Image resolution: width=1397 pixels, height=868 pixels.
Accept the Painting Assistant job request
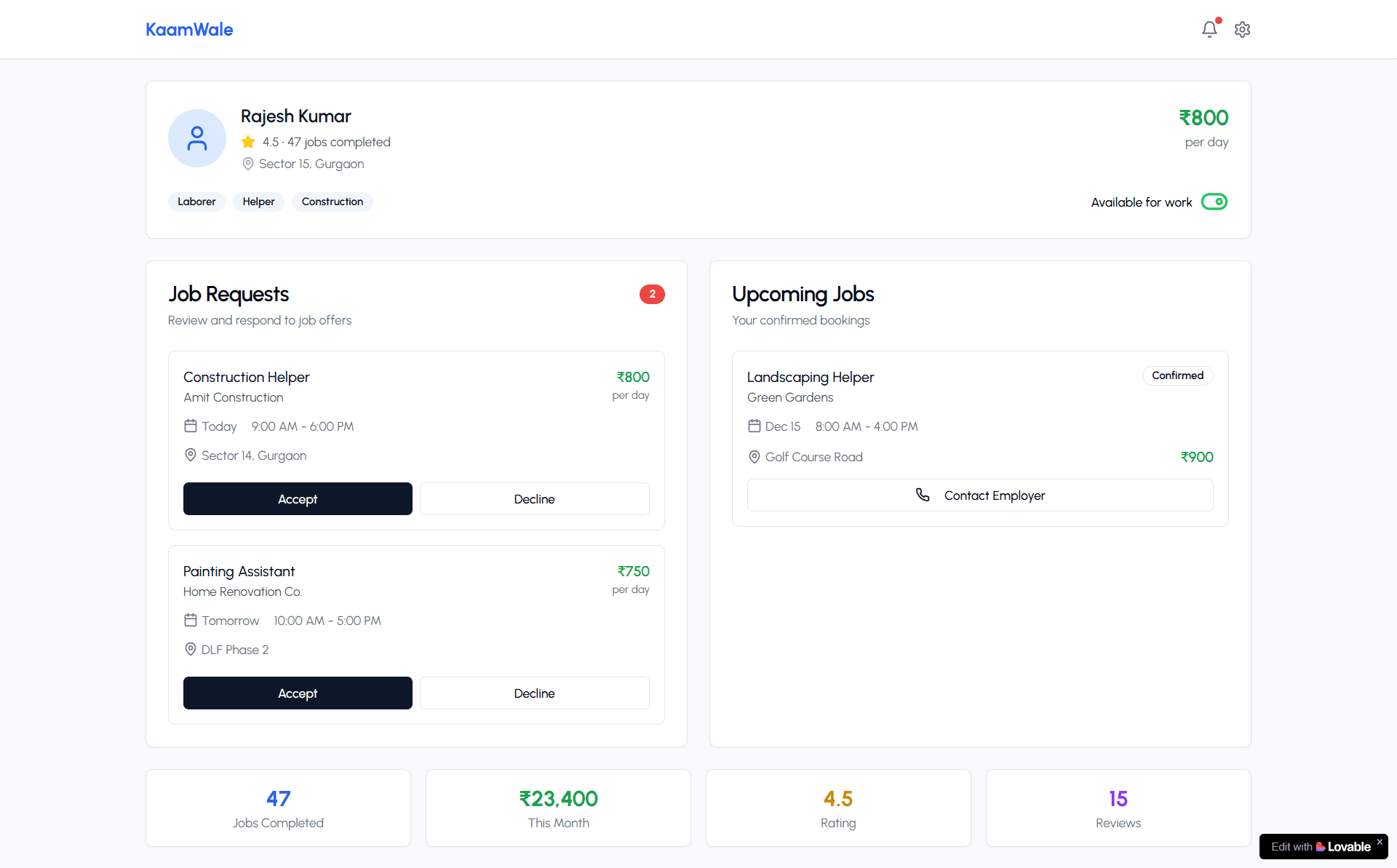298,693
